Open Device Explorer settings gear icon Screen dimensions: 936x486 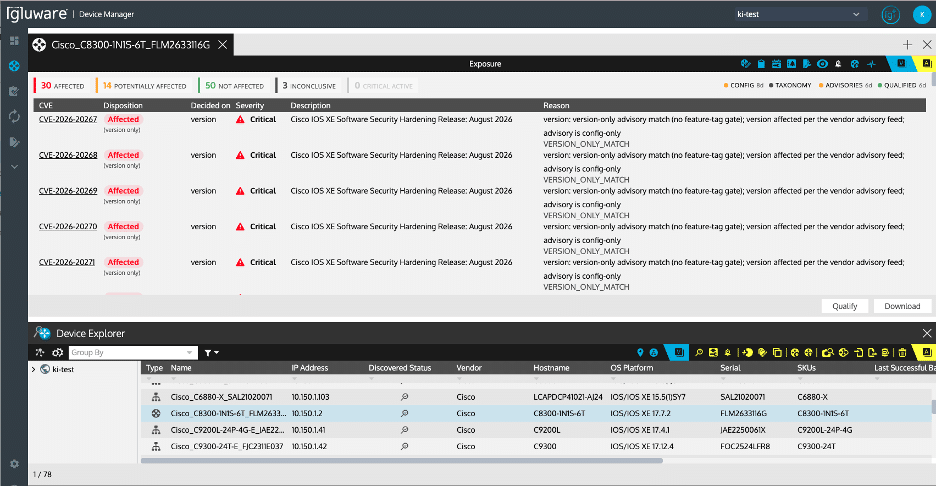tap(57, 352)
